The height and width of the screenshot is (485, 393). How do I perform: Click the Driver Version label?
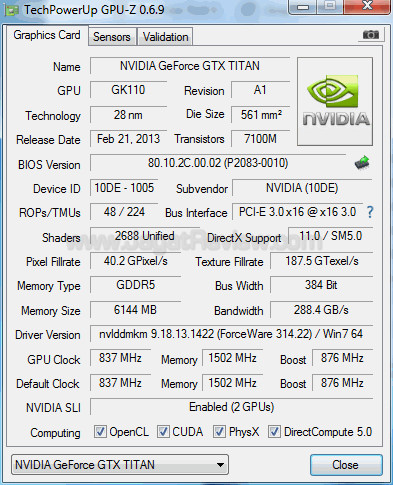point(48,335)
